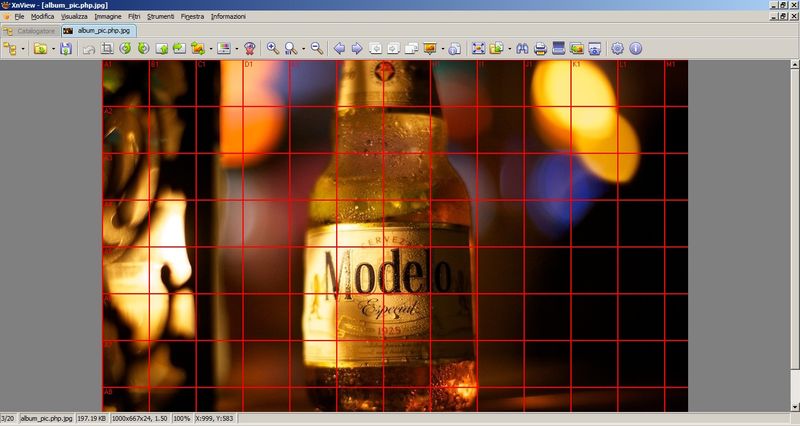Zoom out with the minus magnifier
800x426 pixels.
click(x=317, y=48)
